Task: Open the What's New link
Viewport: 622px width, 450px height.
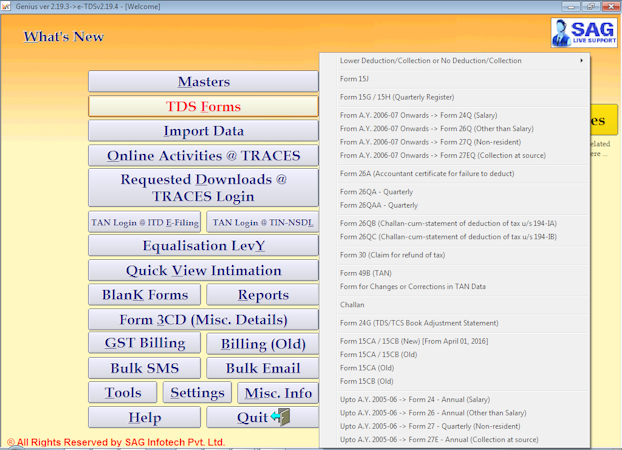Action: click(63, 37)
